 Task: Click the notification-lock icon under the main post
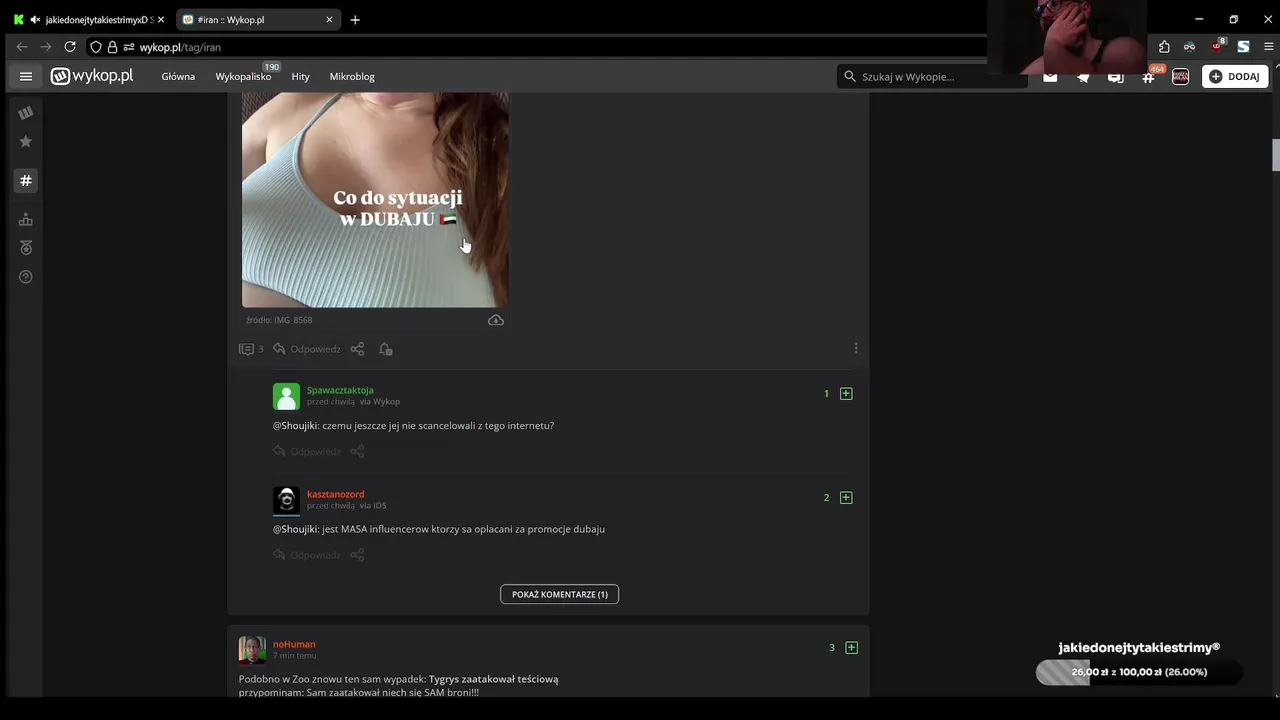(x=385, y=349)
